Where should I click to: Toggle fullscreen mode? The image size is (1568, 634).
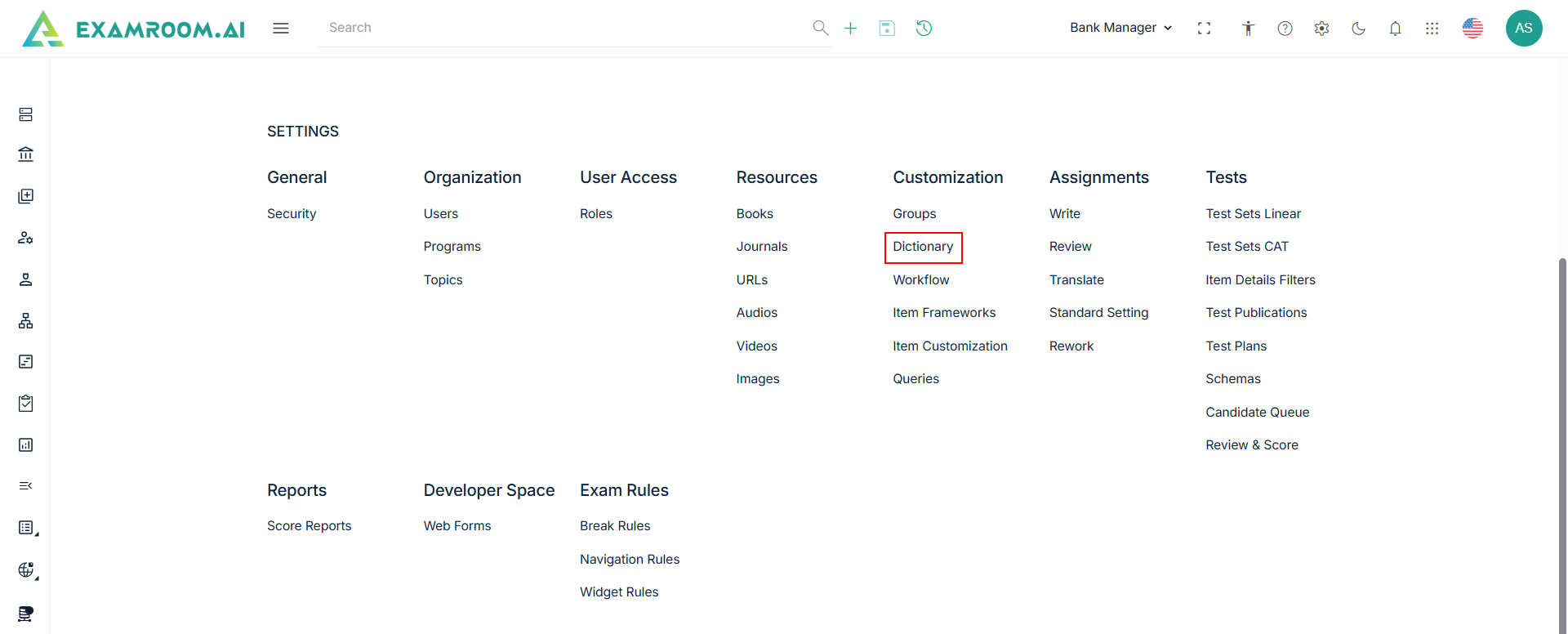coord(1204,29)
